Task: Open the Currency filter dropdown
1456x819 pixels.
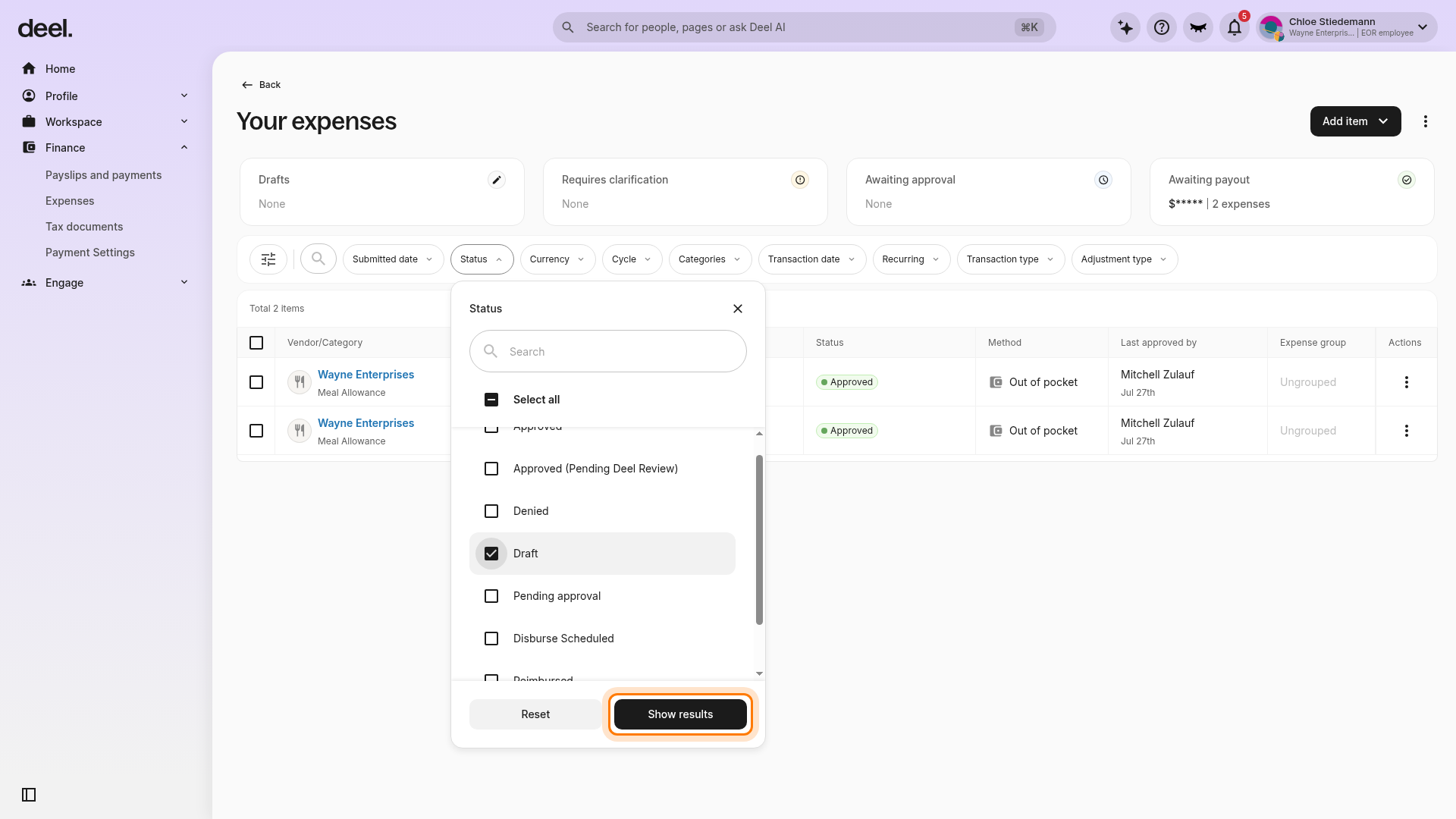Action: [557, 259]
